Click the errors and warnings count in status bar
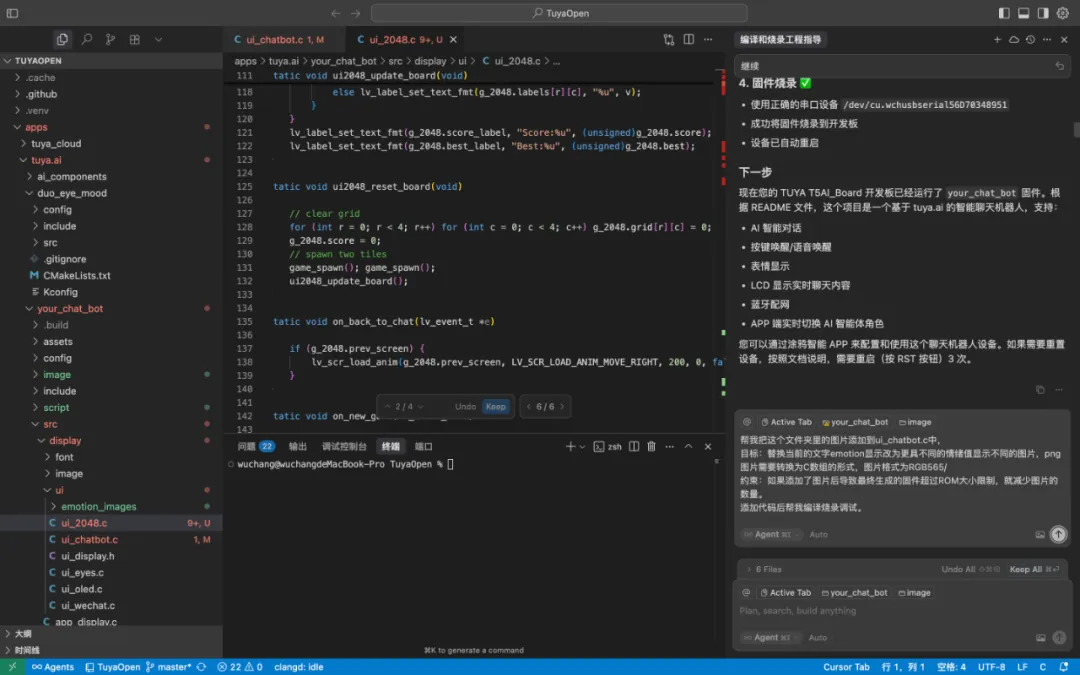 point(240,667)
